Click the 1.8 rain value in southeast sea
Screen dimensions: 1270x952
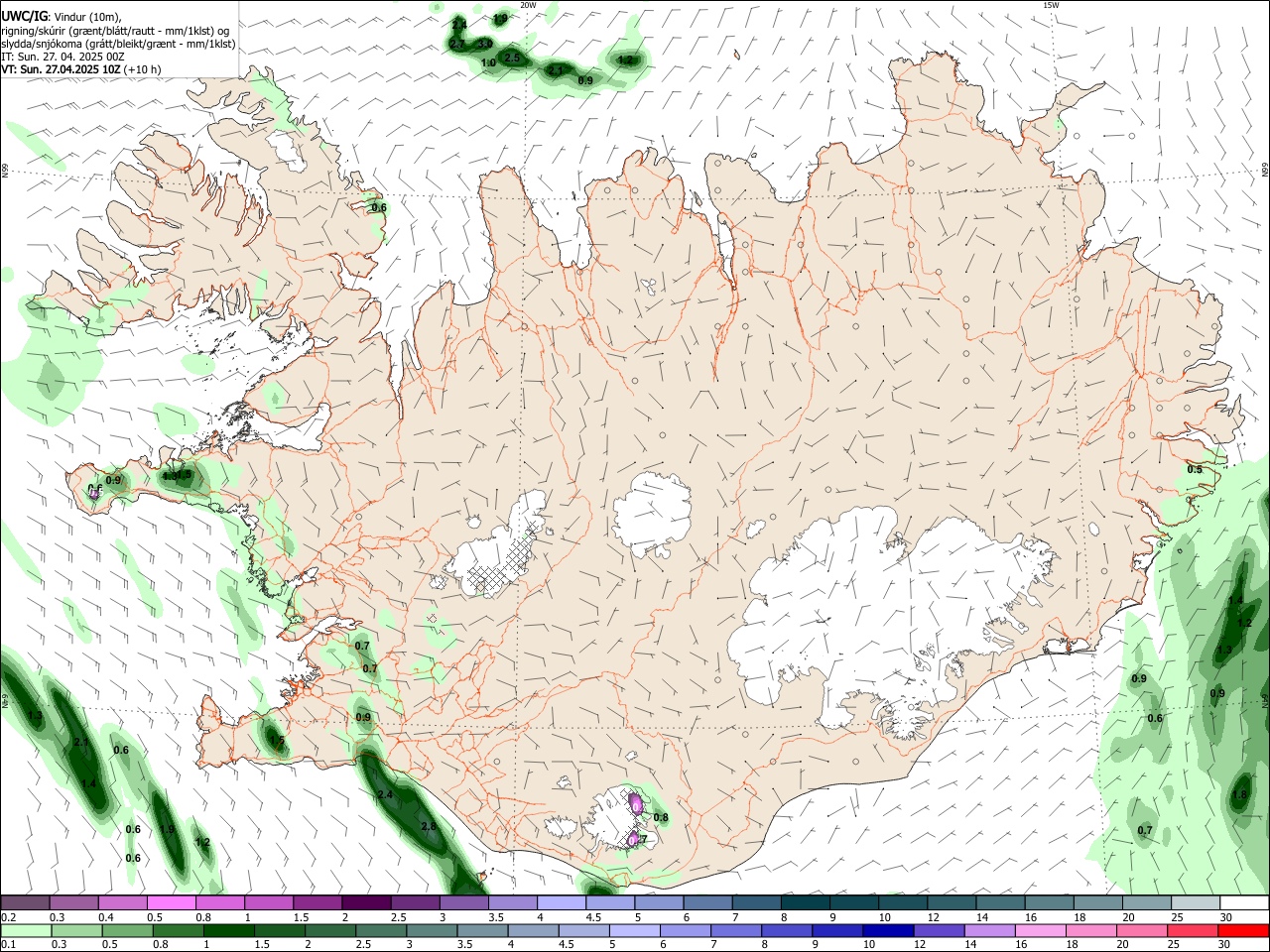tap(1239, 795)
